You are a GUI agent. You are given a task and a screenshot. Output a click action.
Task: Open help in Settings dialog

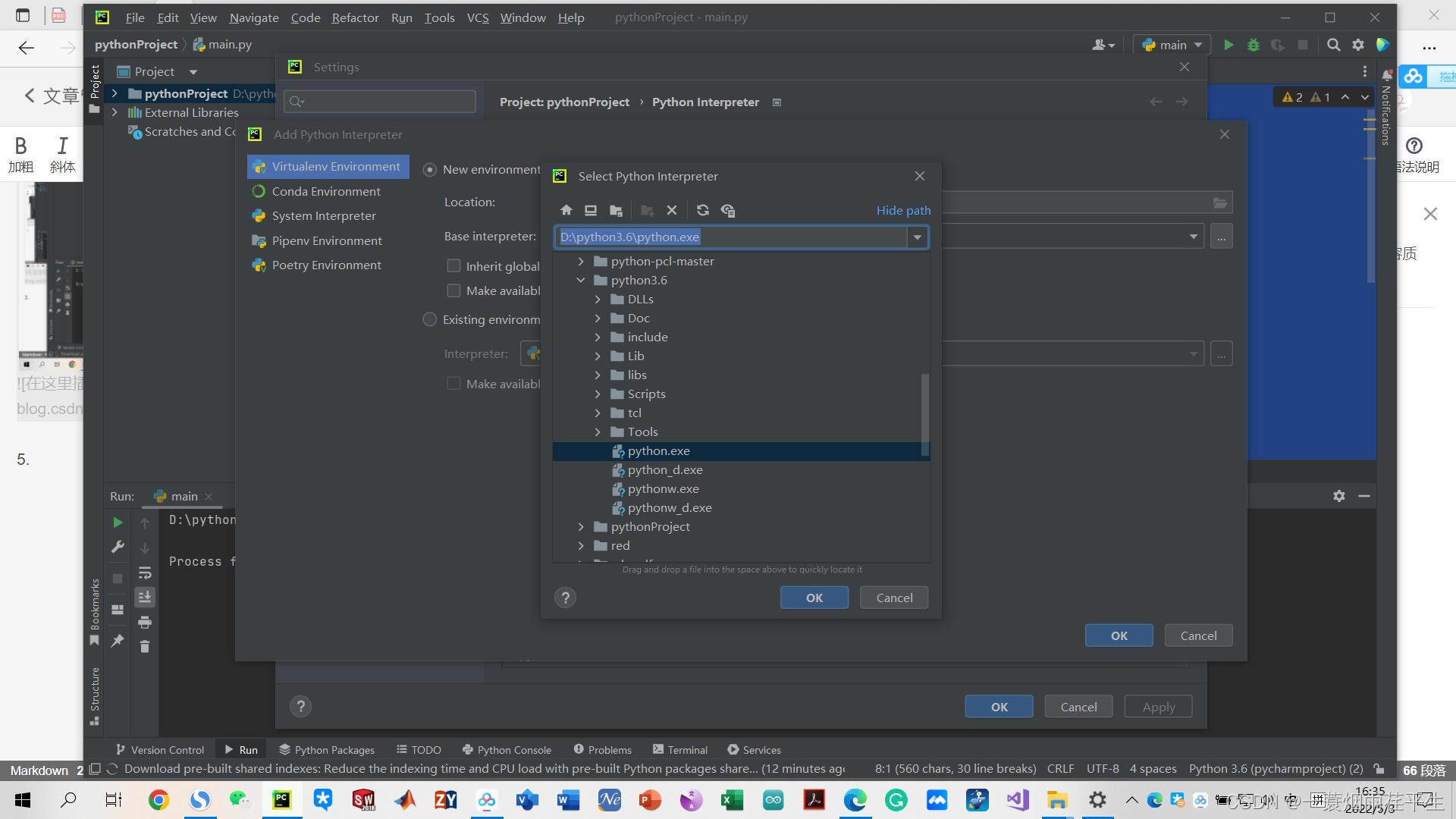pyautogui.click(x=301, y=707)
